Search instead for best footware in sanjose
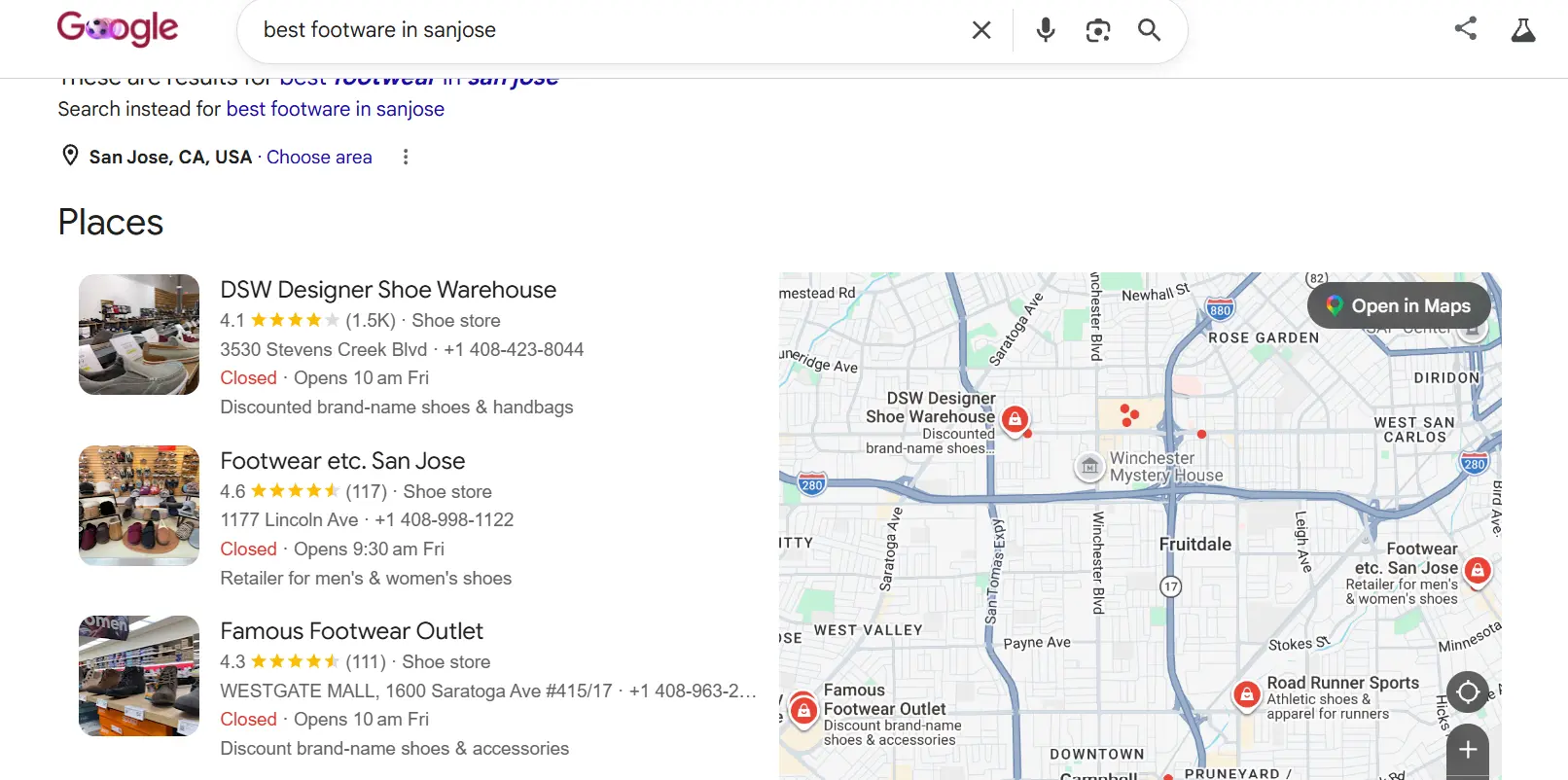 click(x=335, y=109)
